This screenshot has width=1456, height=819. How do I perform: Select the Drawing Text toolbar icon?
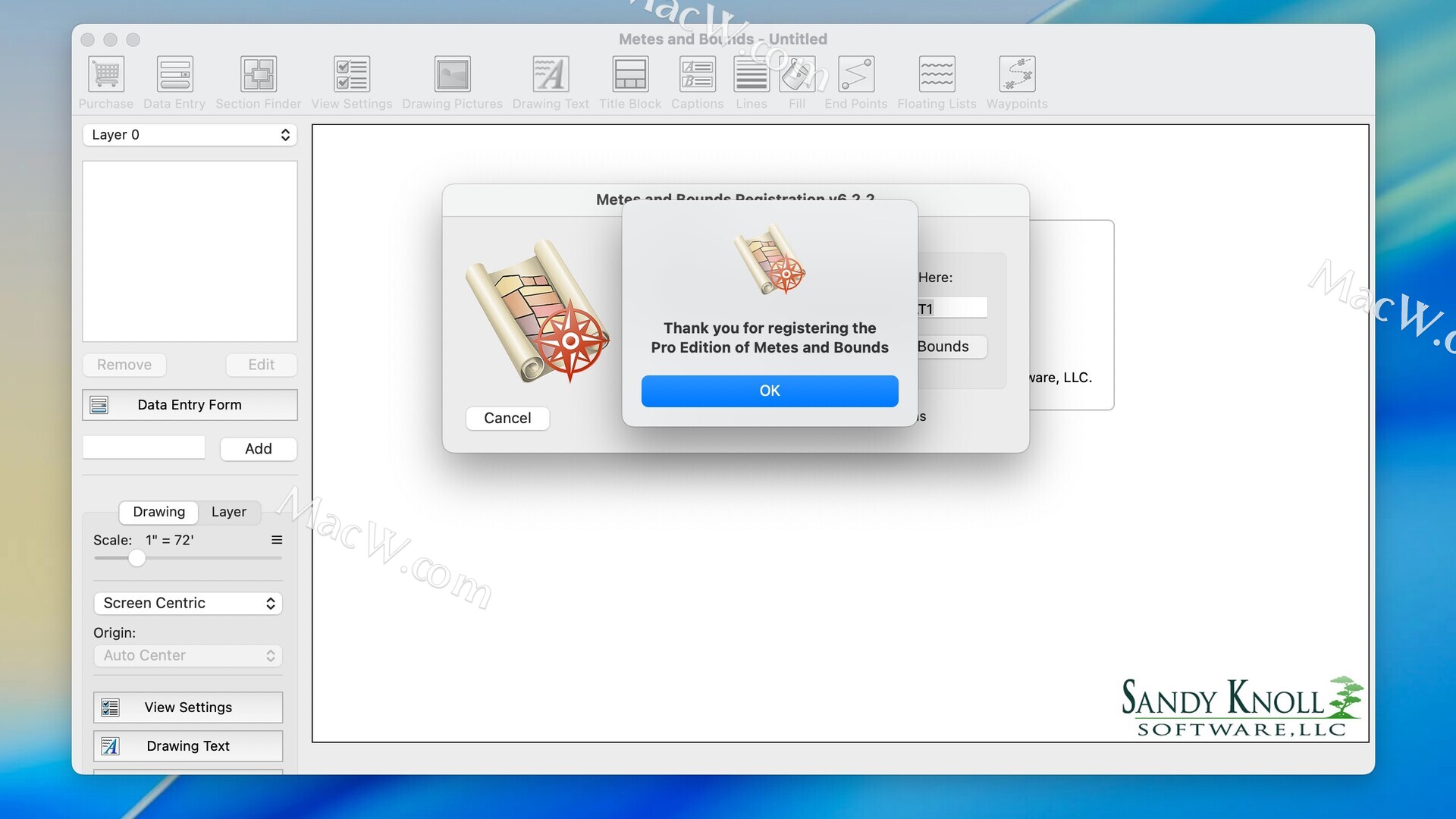pos(551,74)
